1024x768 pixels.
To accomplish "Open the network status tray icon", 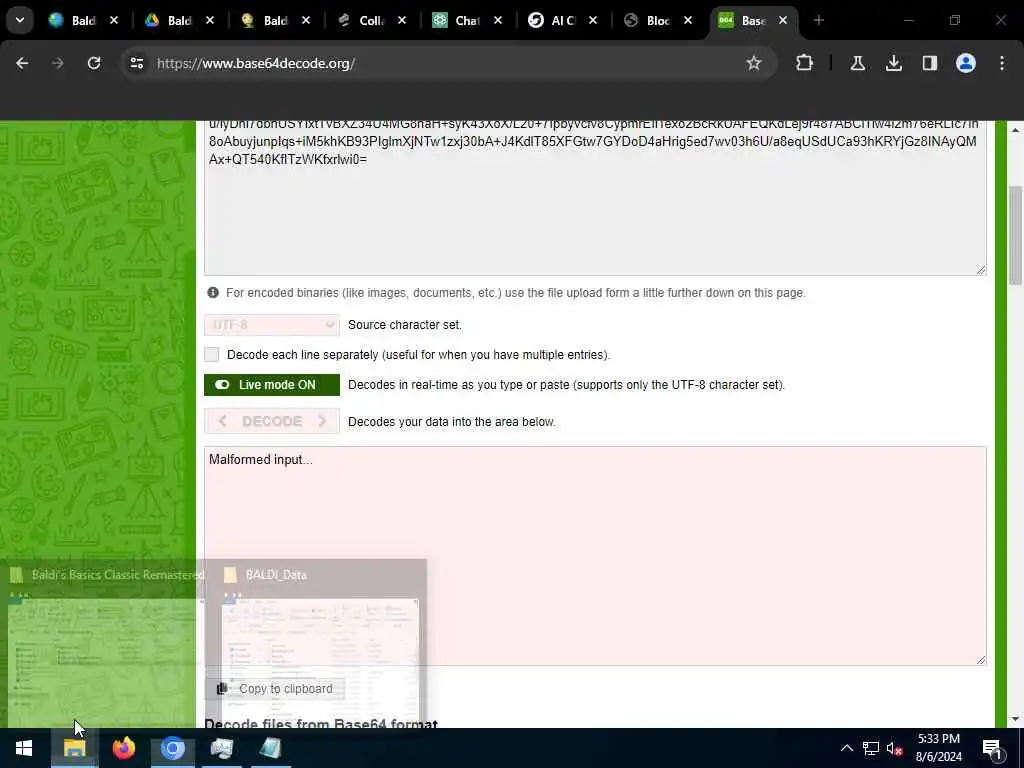I will 871,748.
